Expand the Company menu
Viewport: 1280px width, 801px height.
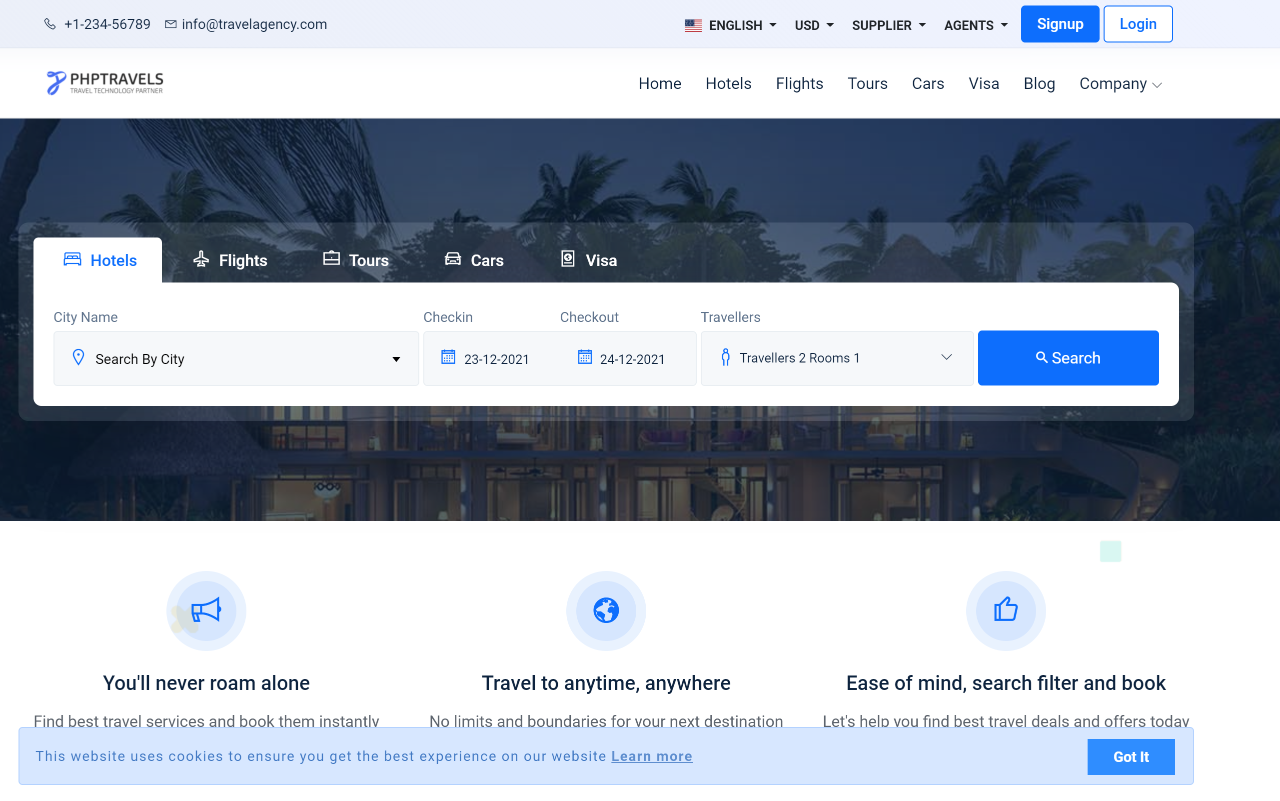[1120, 84]
